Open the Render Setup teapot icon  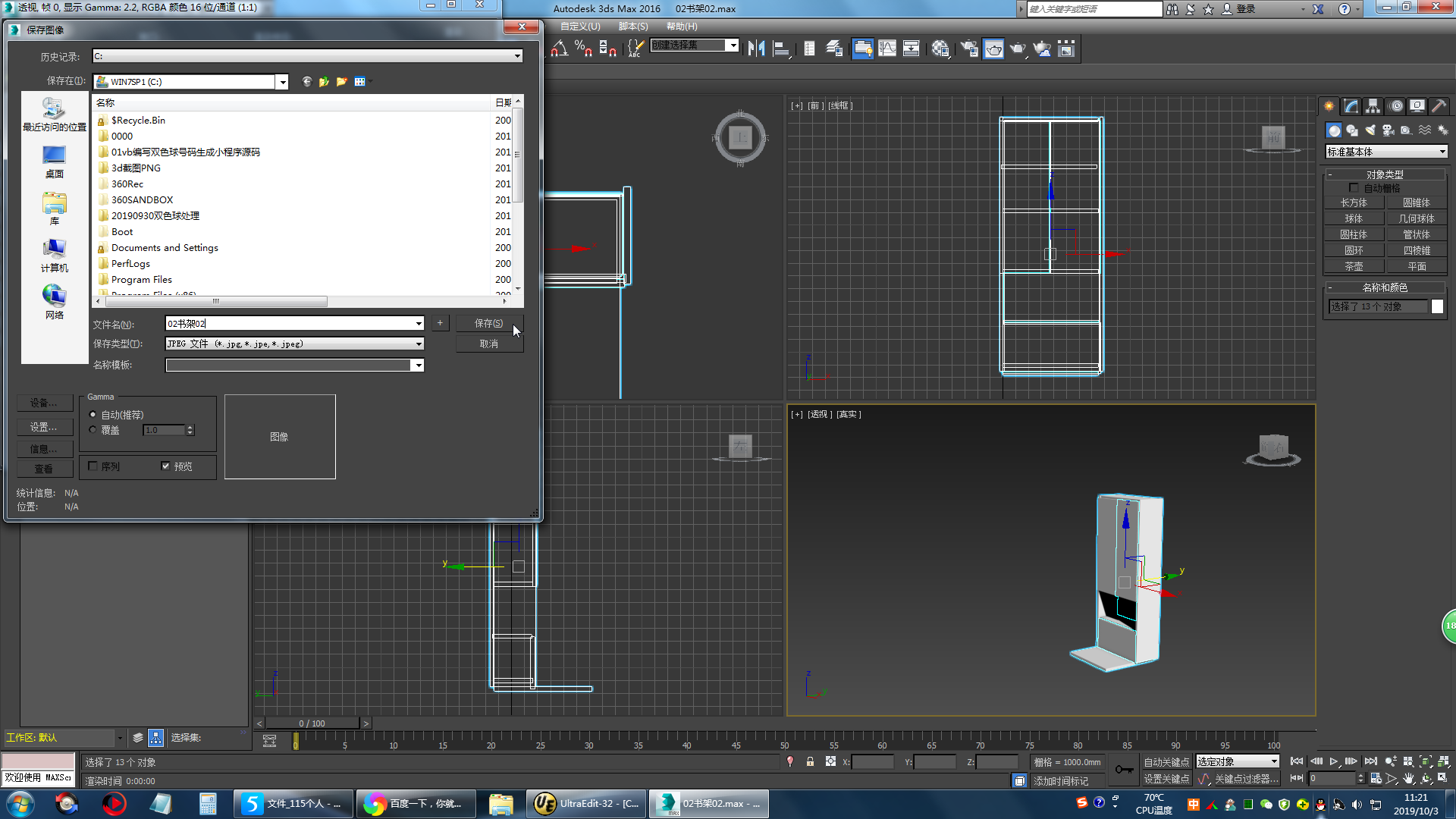[x=969, y=49]
